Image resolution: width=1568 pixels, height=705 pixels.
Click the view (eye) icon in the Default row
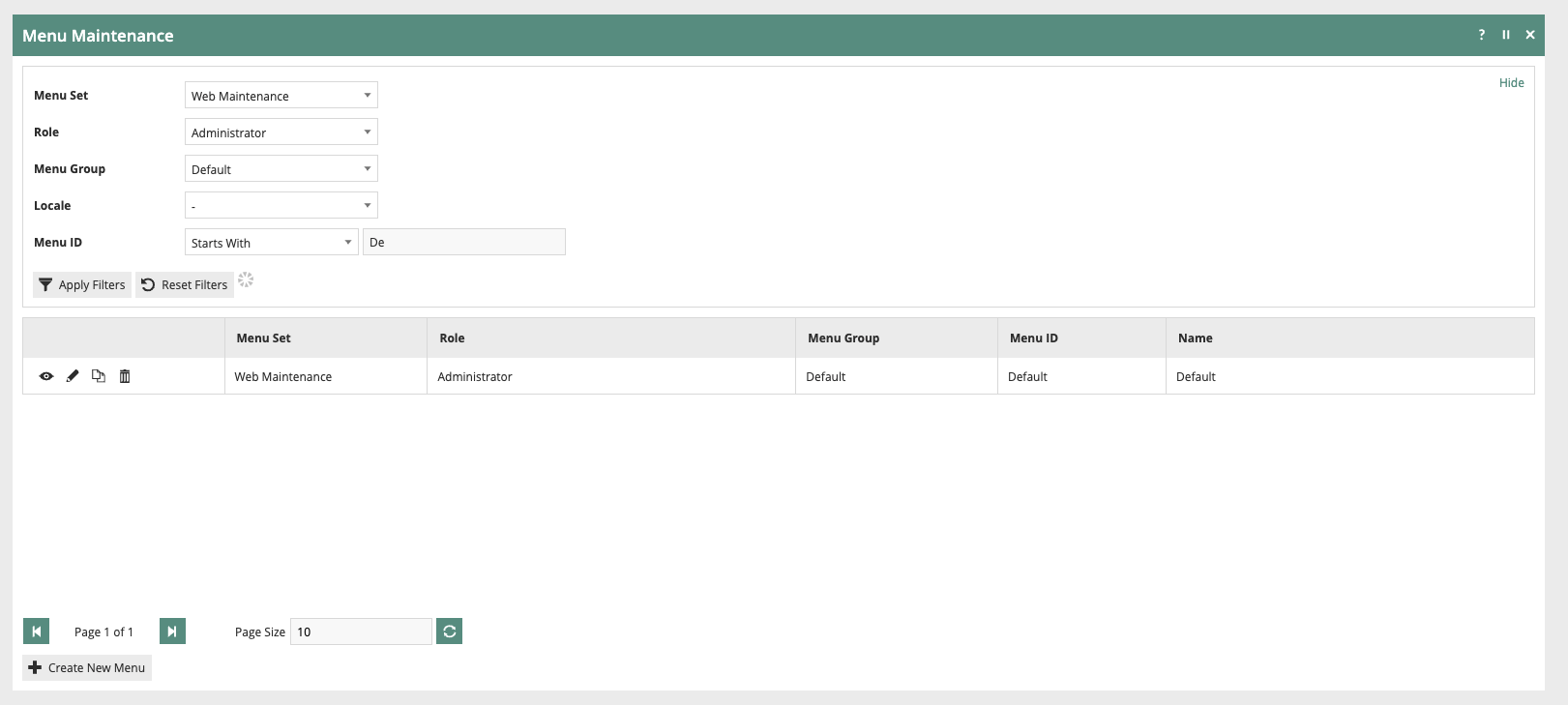pos(45,376)
